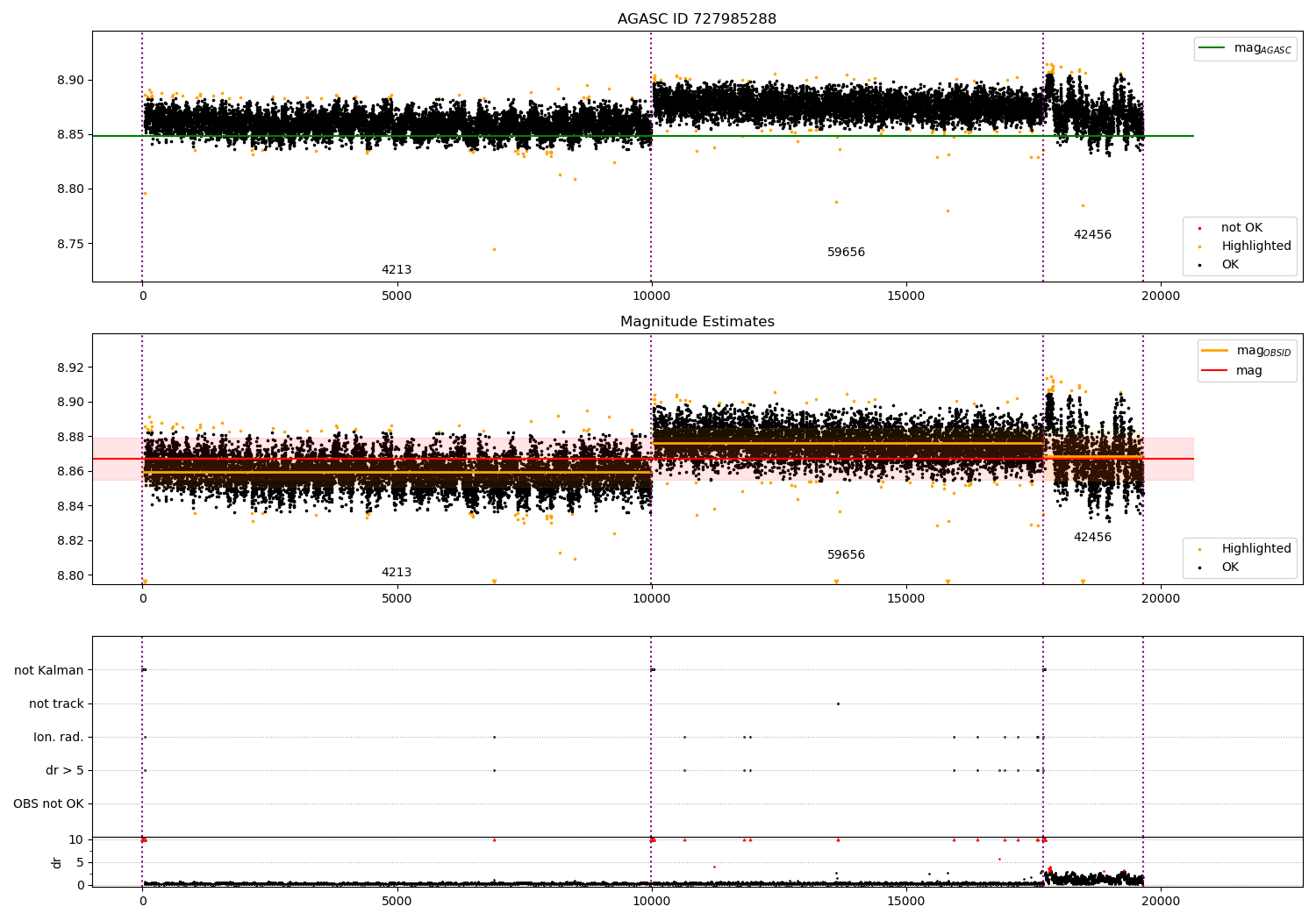The width and height of the screenshot is (1316, 921).
Task: Click the 8.745 outlier point in top plot
Action: (494, 249)
